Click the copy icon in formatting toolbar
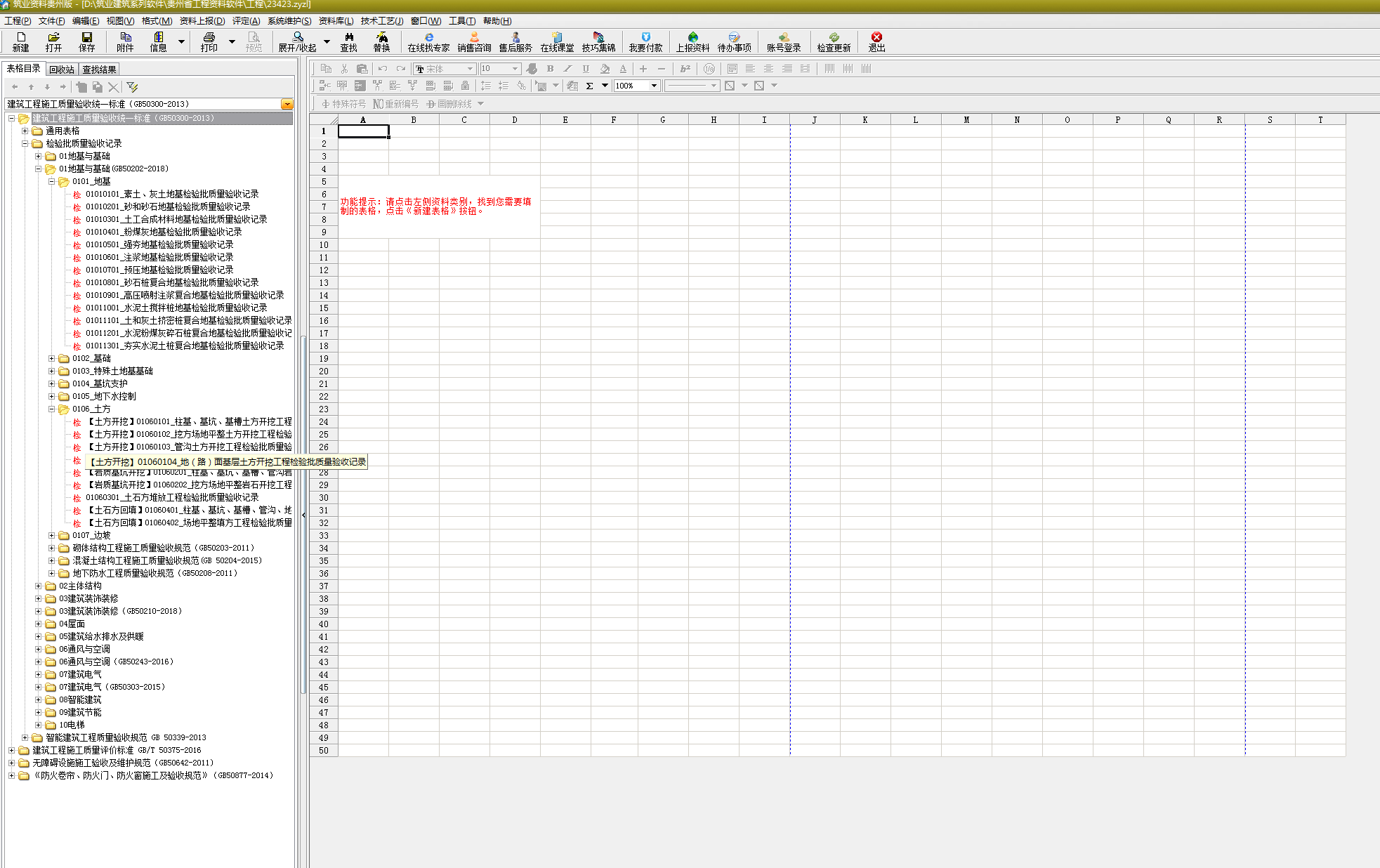The height and width of the screenshot is (868, 1380). click(x=326, y=69)
